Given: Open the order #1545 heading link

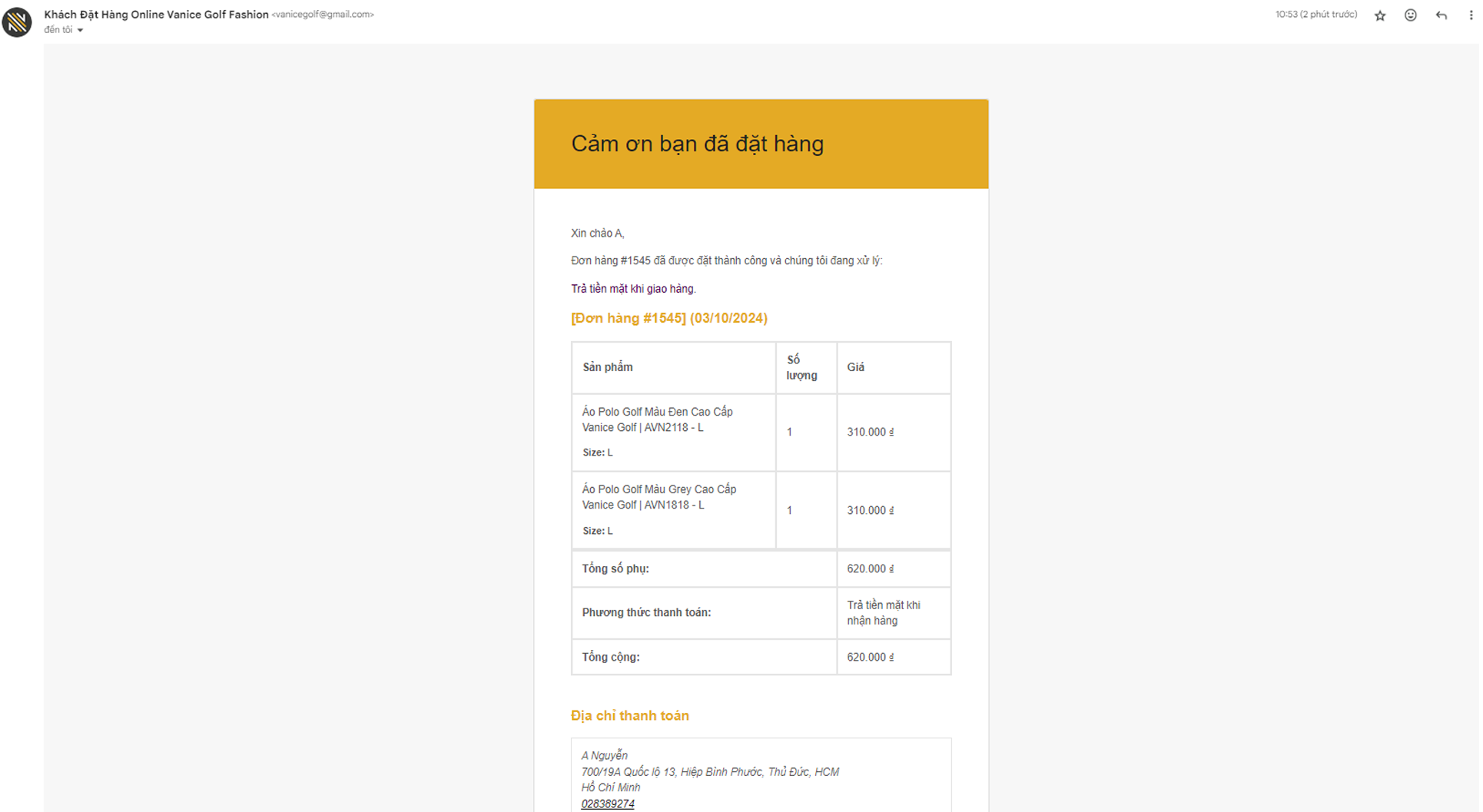Looking at the screenshot, I should [669, 318].
